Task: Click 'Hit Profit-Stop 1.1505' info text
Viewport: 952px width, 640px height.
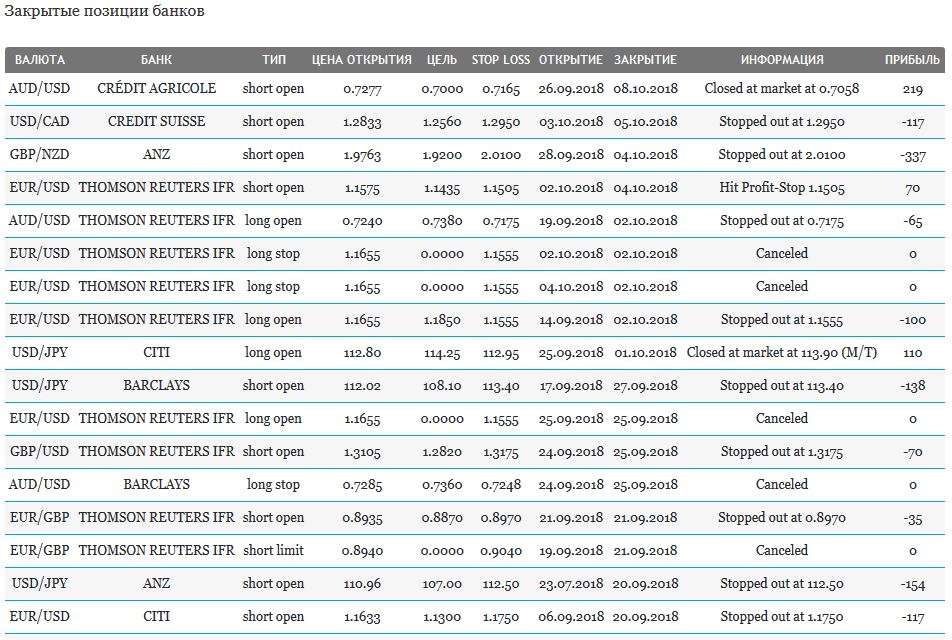Action: point(782,188)
